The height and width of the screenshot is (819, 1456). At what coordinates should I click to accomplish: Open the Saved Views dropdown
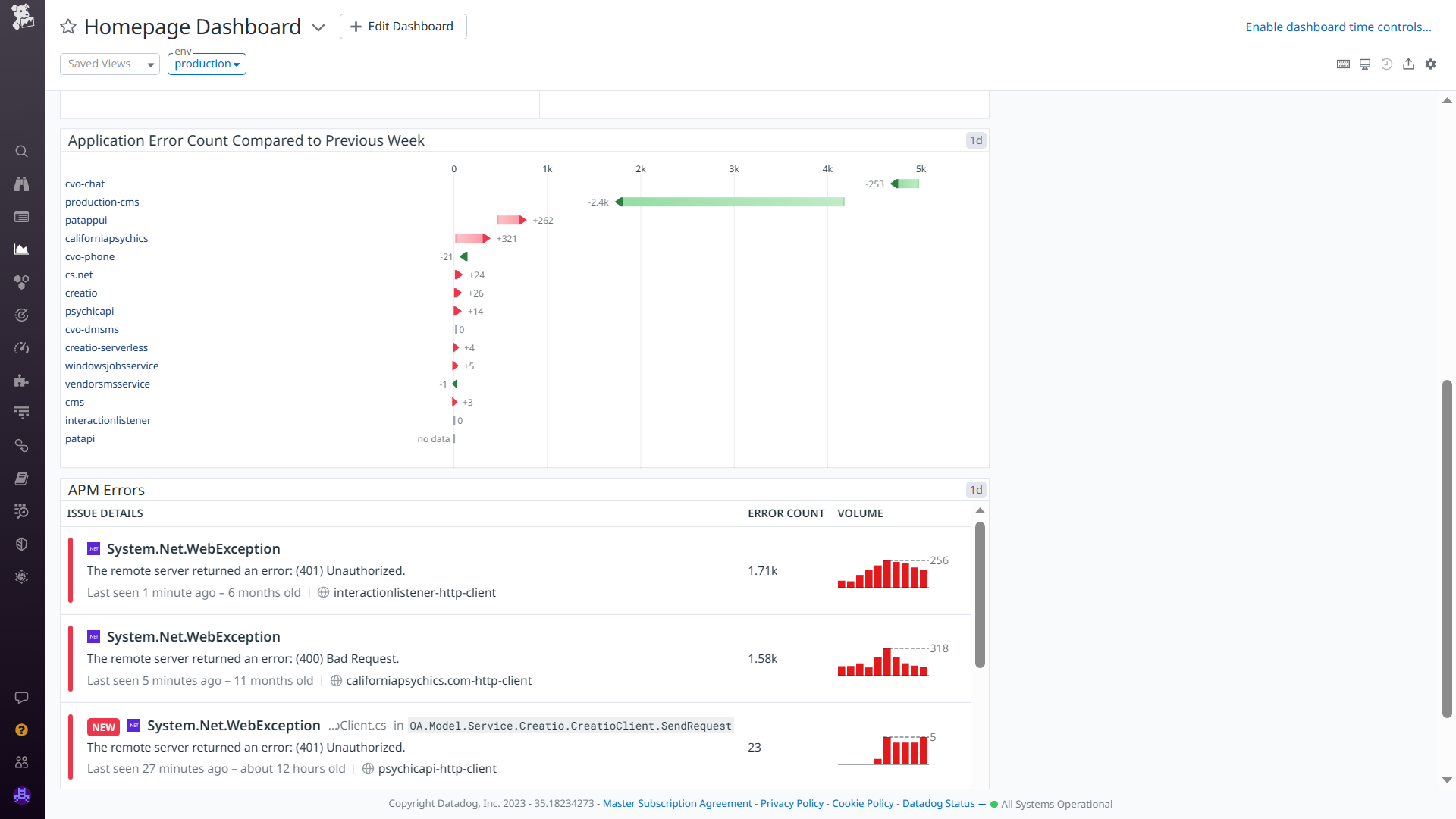pyautogui.click(x=110, y=64)
